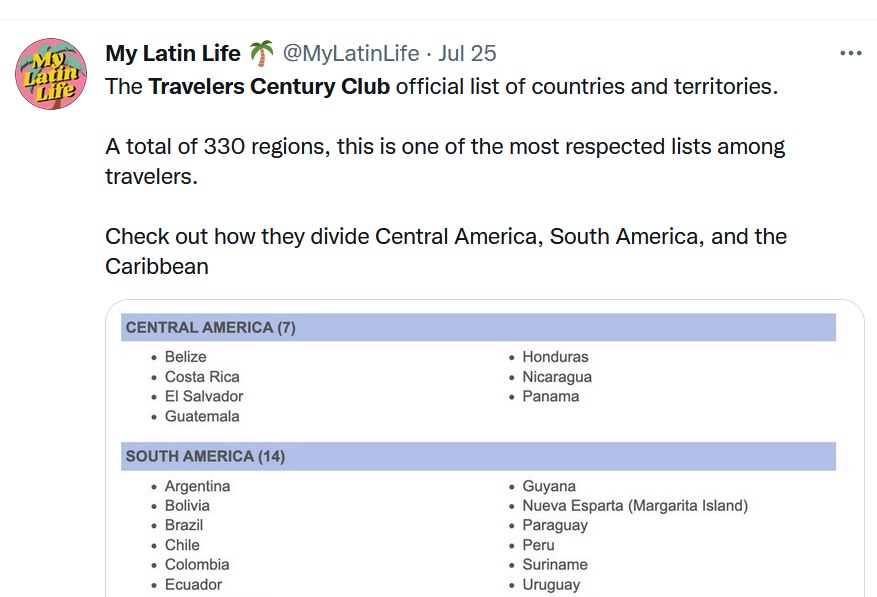Click Guyana in the list
The image size is (877, 597).
tap(549, 486)
